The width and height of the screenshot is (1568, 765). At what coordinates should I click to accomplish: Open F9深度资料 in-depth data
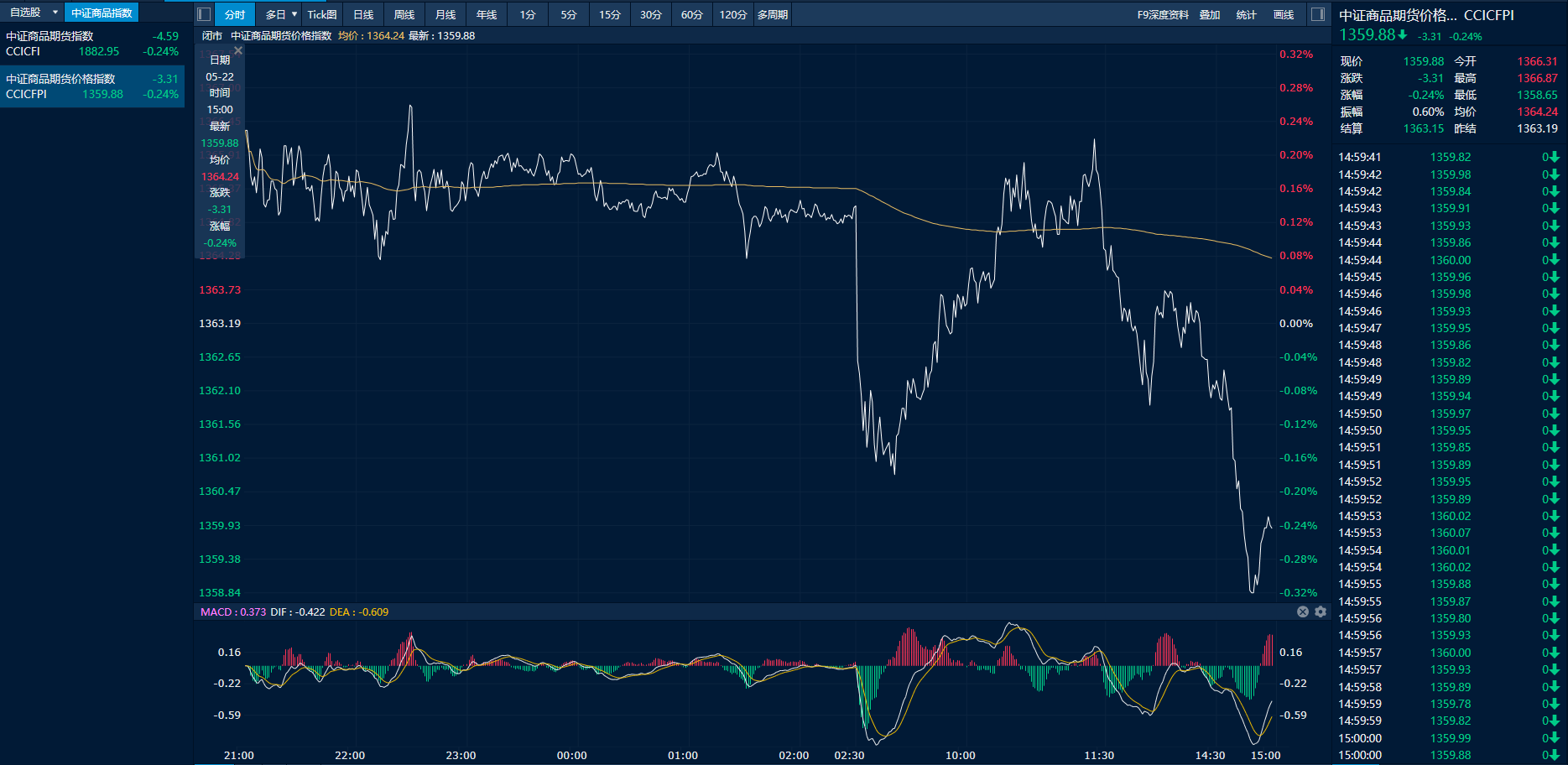coord(1163,14)
